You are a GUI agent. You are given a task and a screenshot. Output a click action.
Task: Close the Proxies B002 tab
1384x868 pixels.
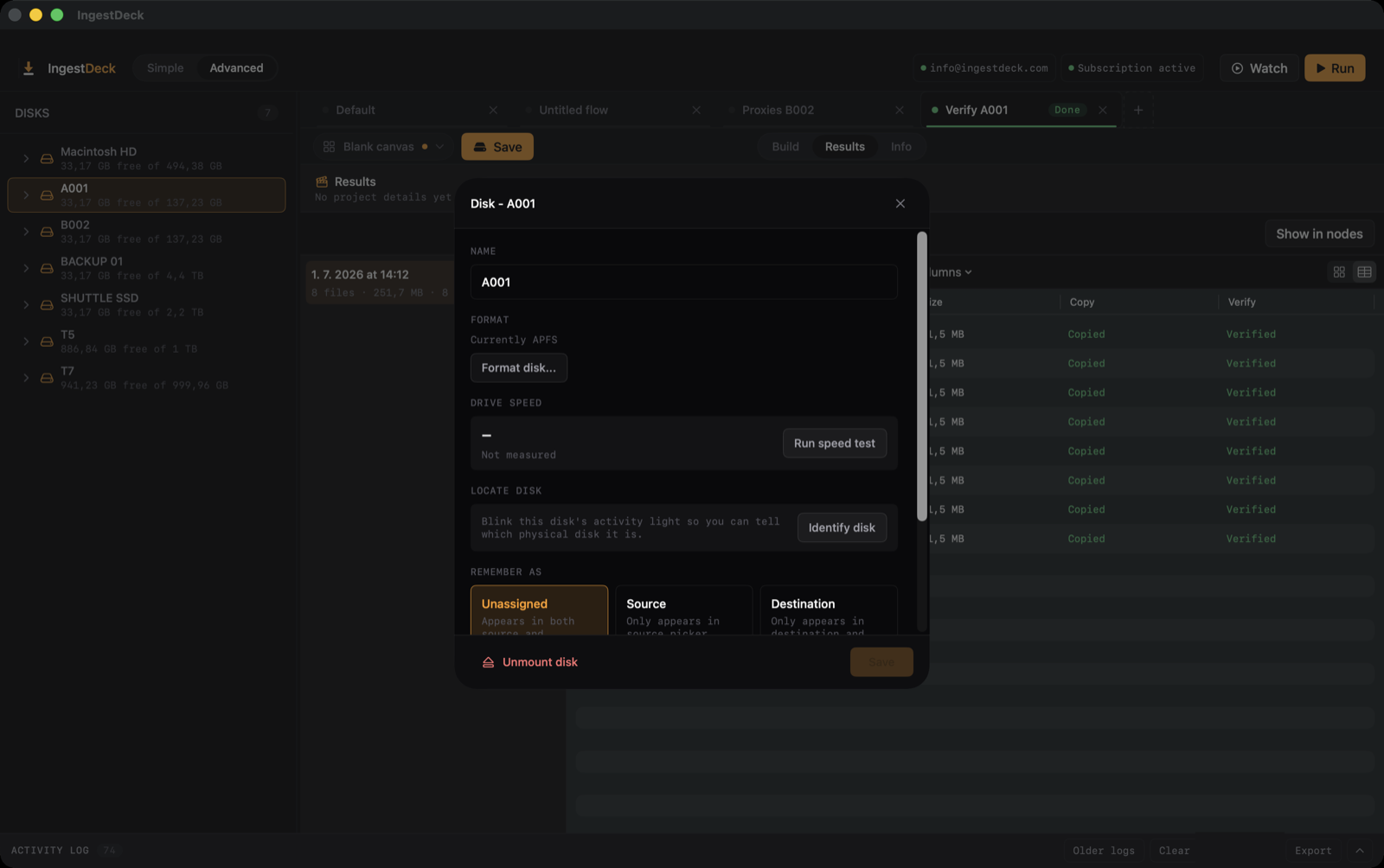pos(900,110)
